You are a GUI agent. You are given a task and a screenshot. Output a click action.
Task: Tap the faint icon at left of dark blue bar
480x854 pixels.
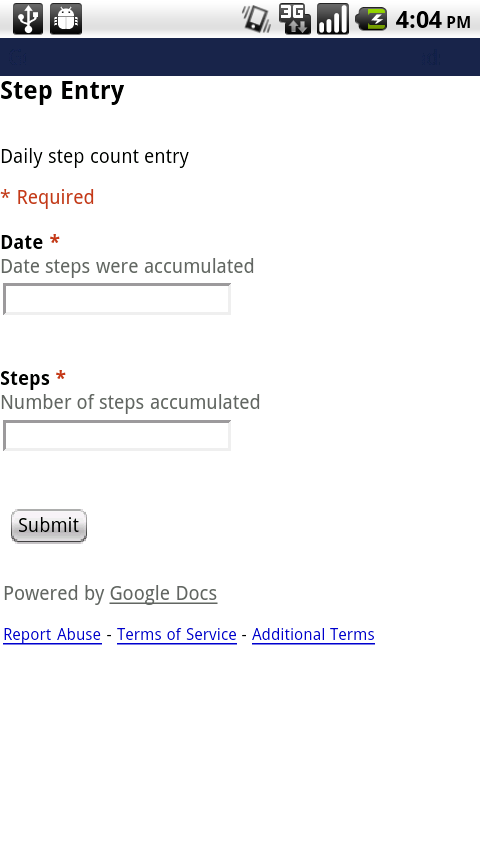pos(17,57)
